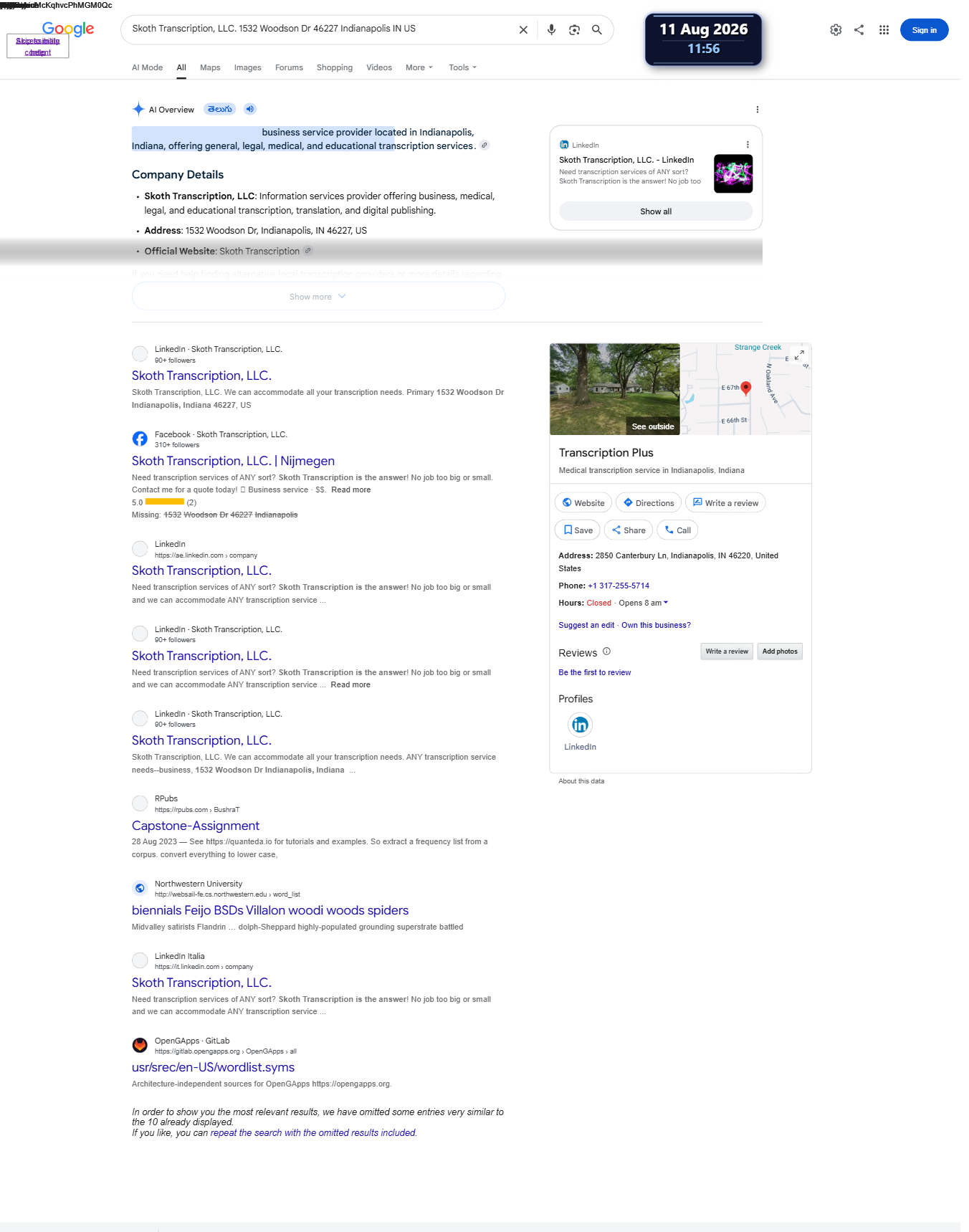969x1232 pixels.
Task: Open the Google apps grid
Action: 884,30
